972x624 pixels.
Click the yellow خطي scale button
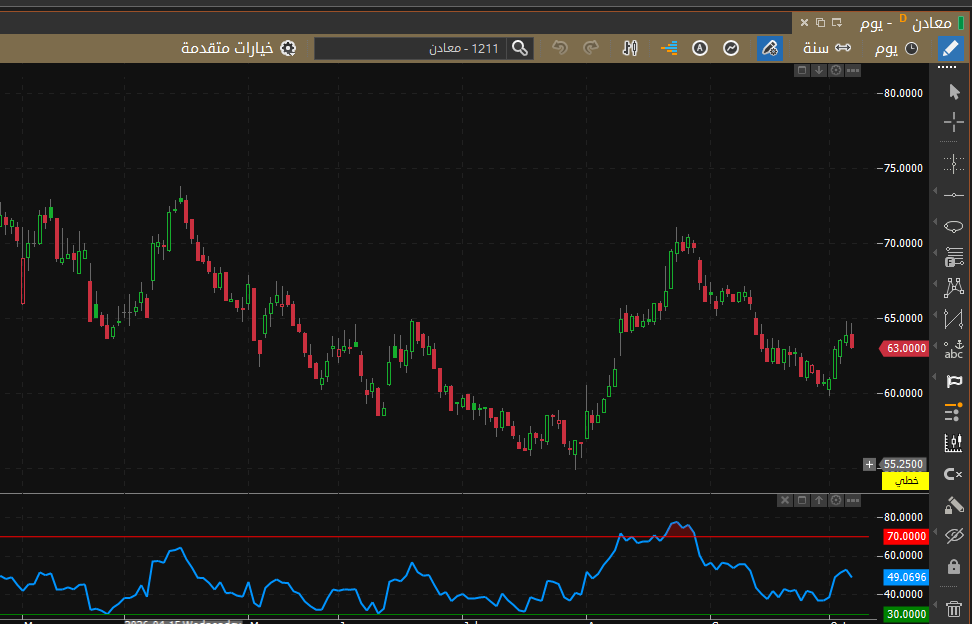905,481
